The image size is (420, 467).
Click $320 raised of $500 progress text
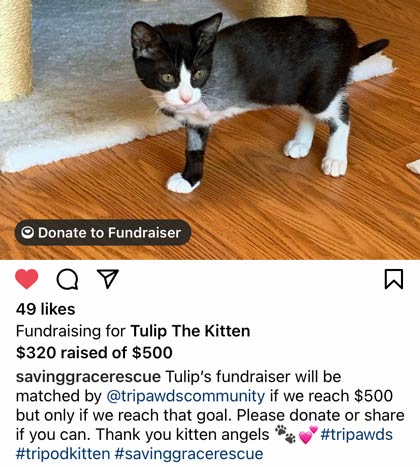(94, 353)
